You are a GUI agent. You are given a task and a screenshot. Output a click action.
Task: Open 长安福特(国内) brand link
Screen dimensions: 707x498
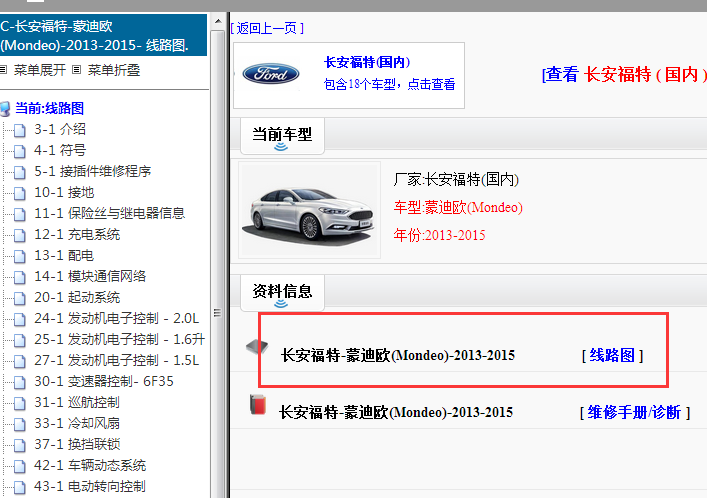point(367,62)
